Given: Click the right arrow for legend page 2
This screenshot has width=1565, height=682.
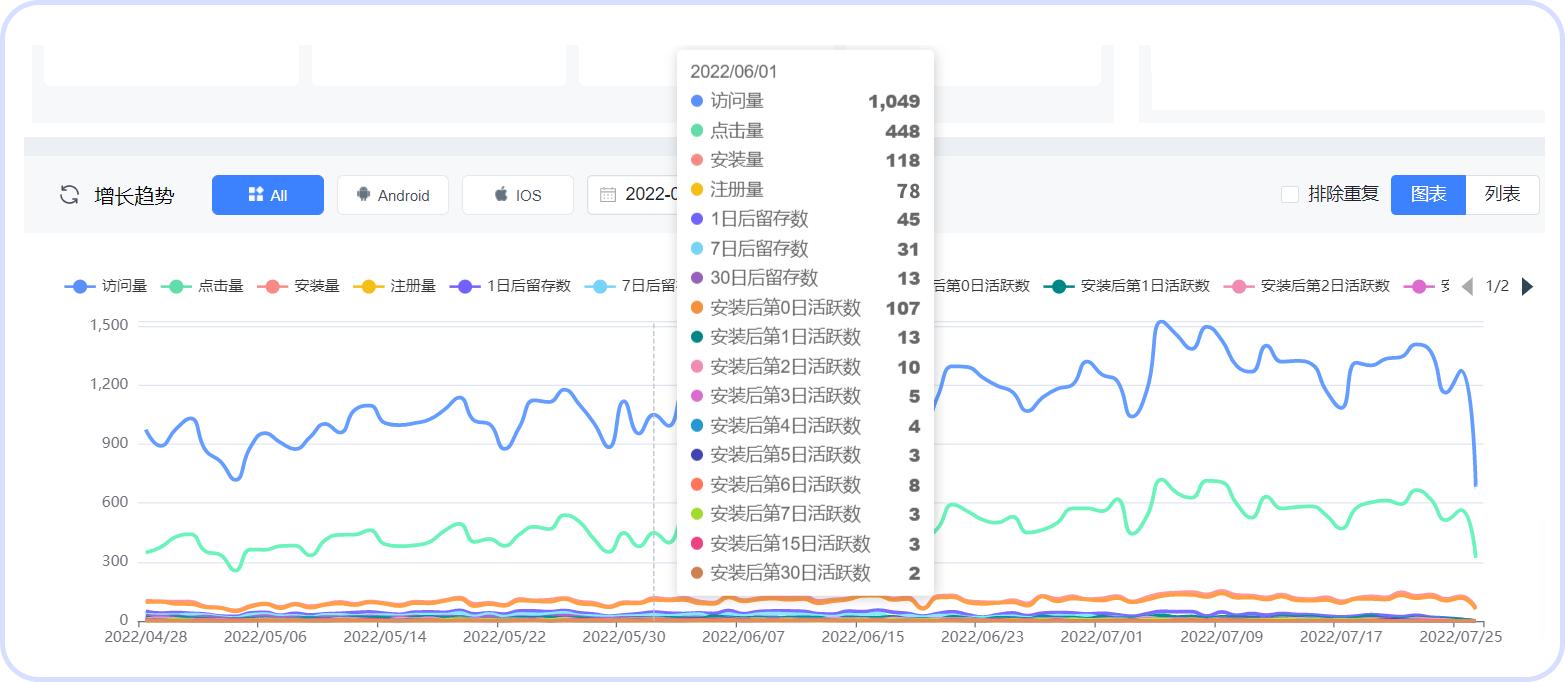Looking at the screenshot, I should click(1526, 286).
